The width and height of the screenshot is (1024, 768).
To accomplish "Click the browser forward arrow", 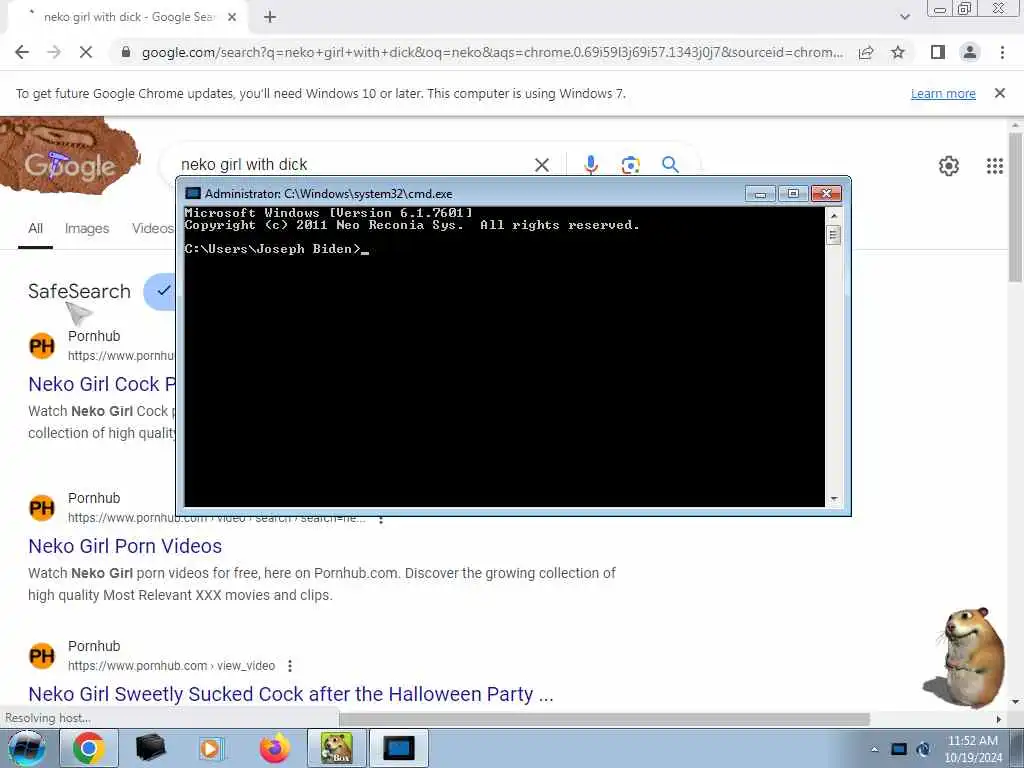I will pyautogui.click(x=54, y=52).
